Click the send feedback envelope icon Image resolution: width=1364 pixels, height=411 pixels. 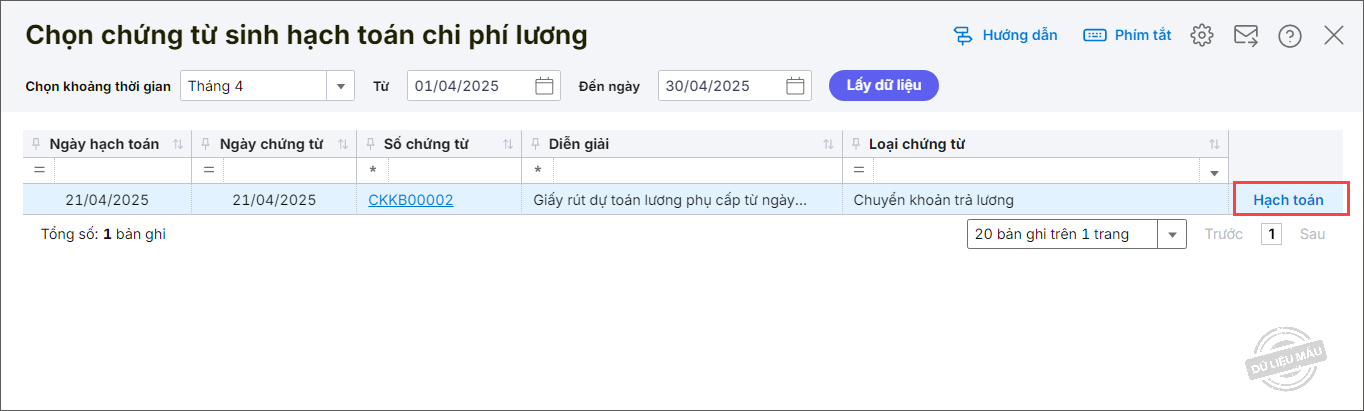(x=1245, y=36)
